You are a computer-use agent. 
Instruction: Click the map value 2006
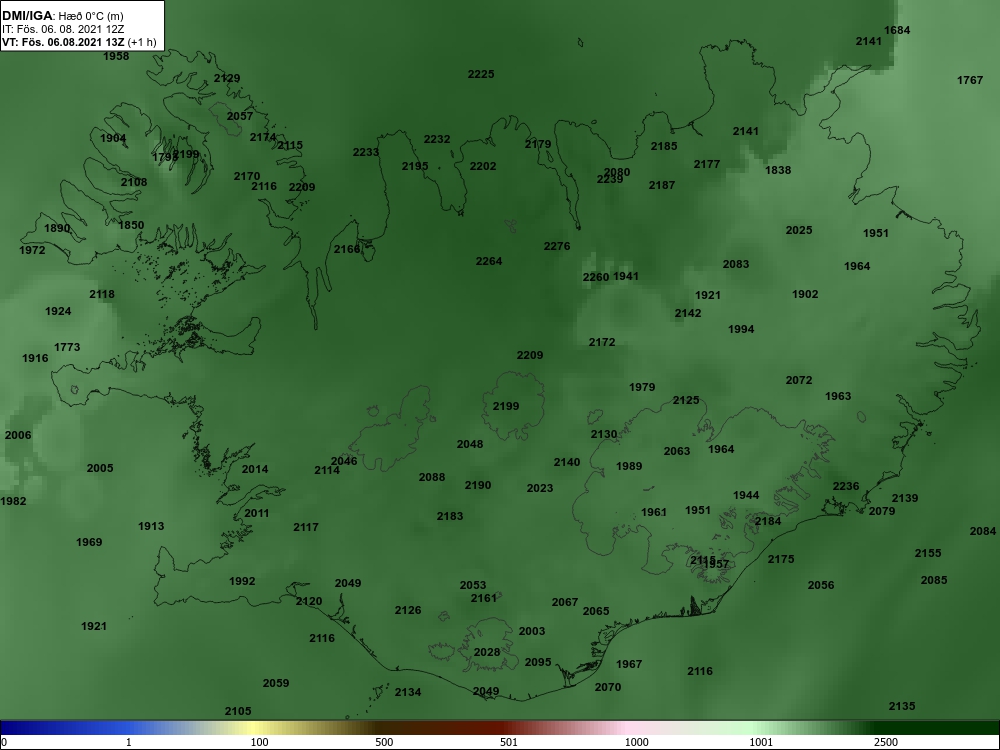[x=18, y=435]
